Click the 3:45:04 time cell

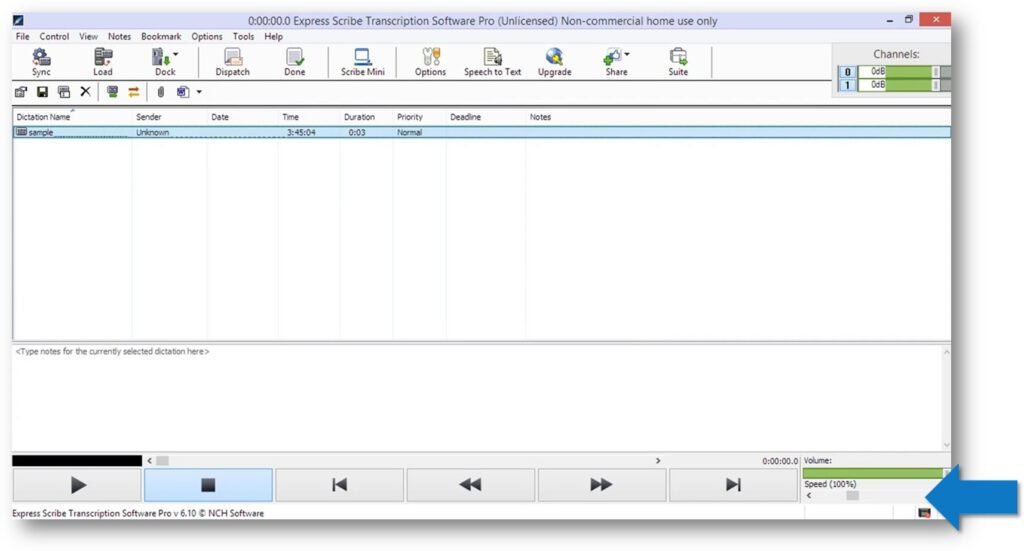[x=301, y=133]
